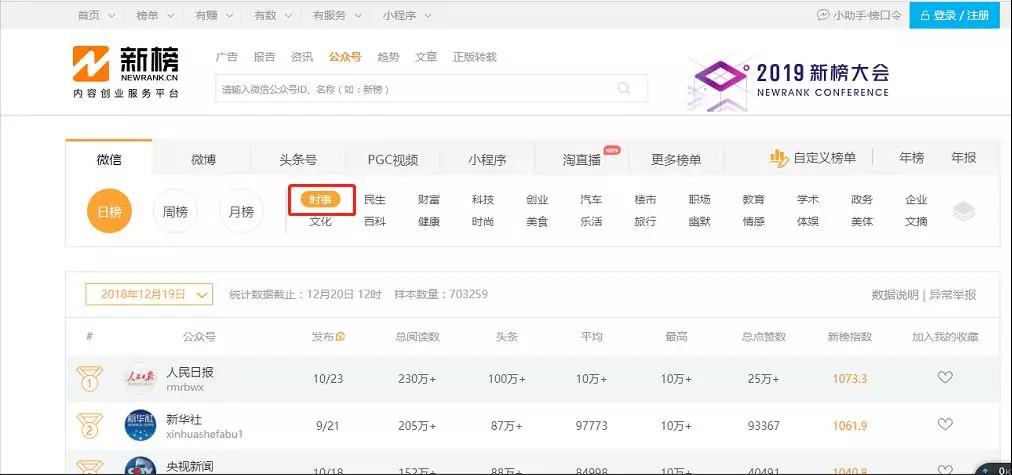Image resolution: width=1012 pixels, height=475 pixels.
Task: Click the 报告 search category
Action: point(265,57)
